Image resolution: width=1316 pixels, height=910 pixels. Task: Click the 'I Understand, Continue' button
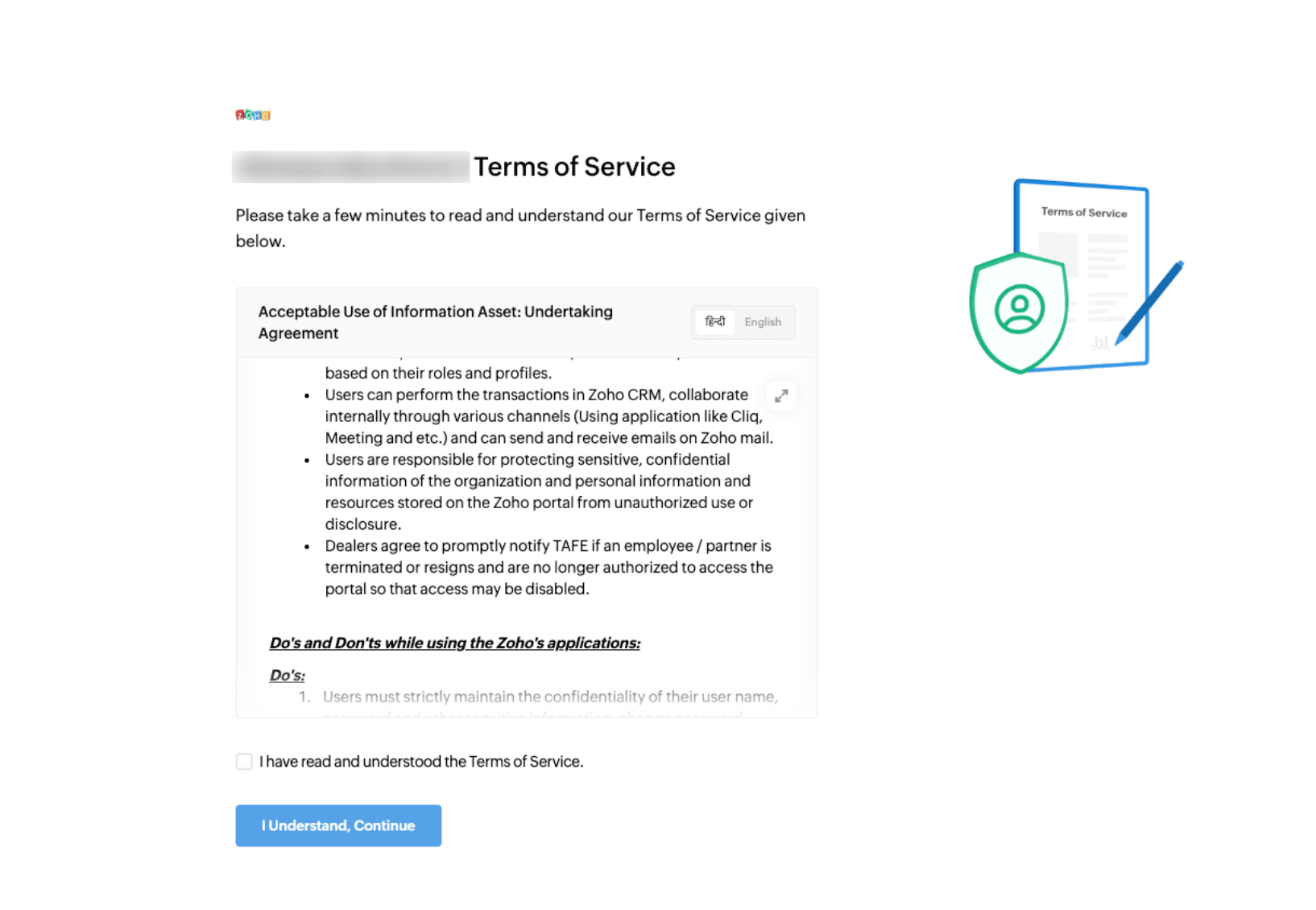[338, 825]
